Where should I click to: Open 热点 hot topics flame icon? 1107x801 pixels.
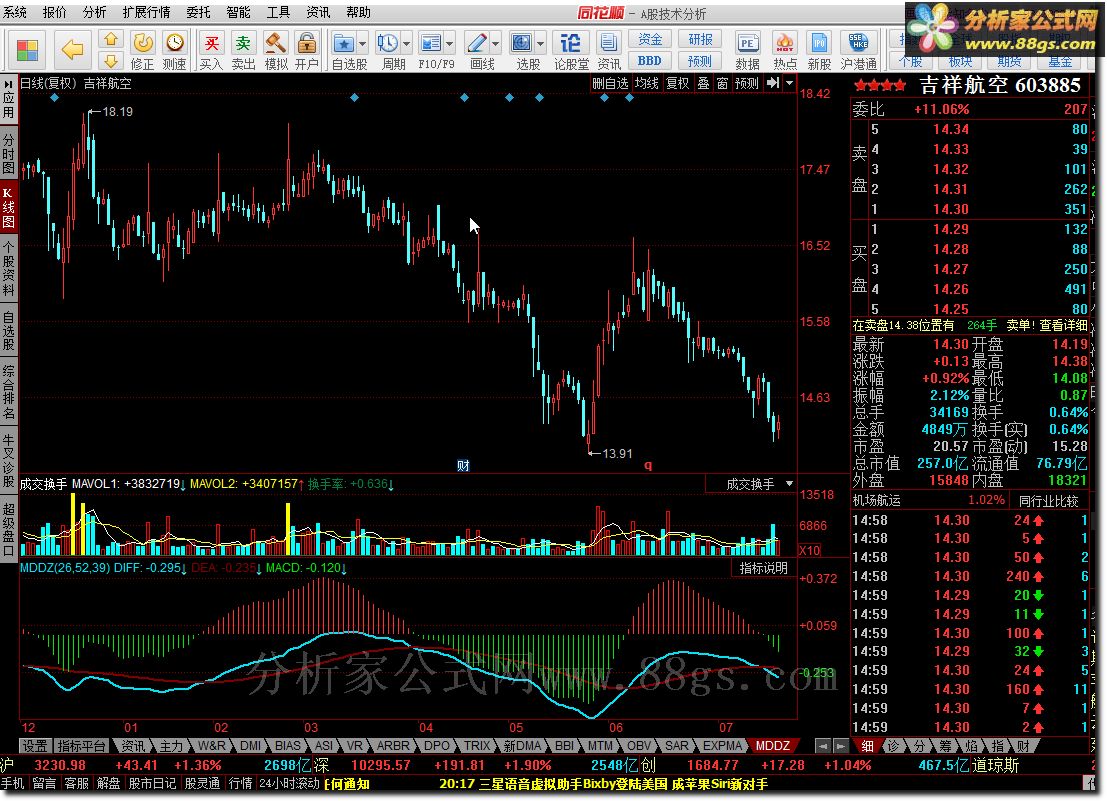(784, 51)
